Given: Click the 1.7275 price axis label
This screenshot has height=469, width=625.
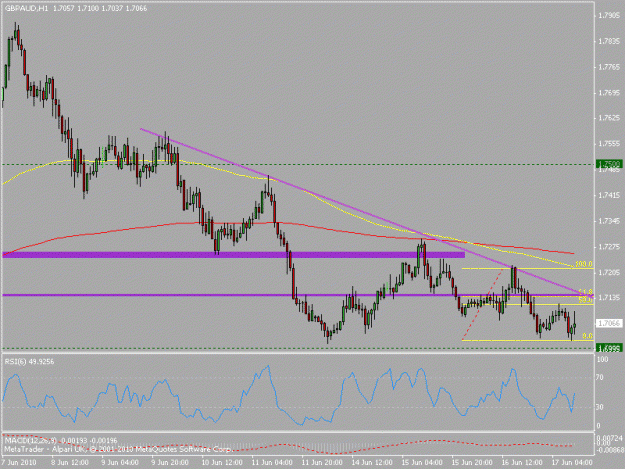Looking at the screenshot, I should [x=609, y=247].
